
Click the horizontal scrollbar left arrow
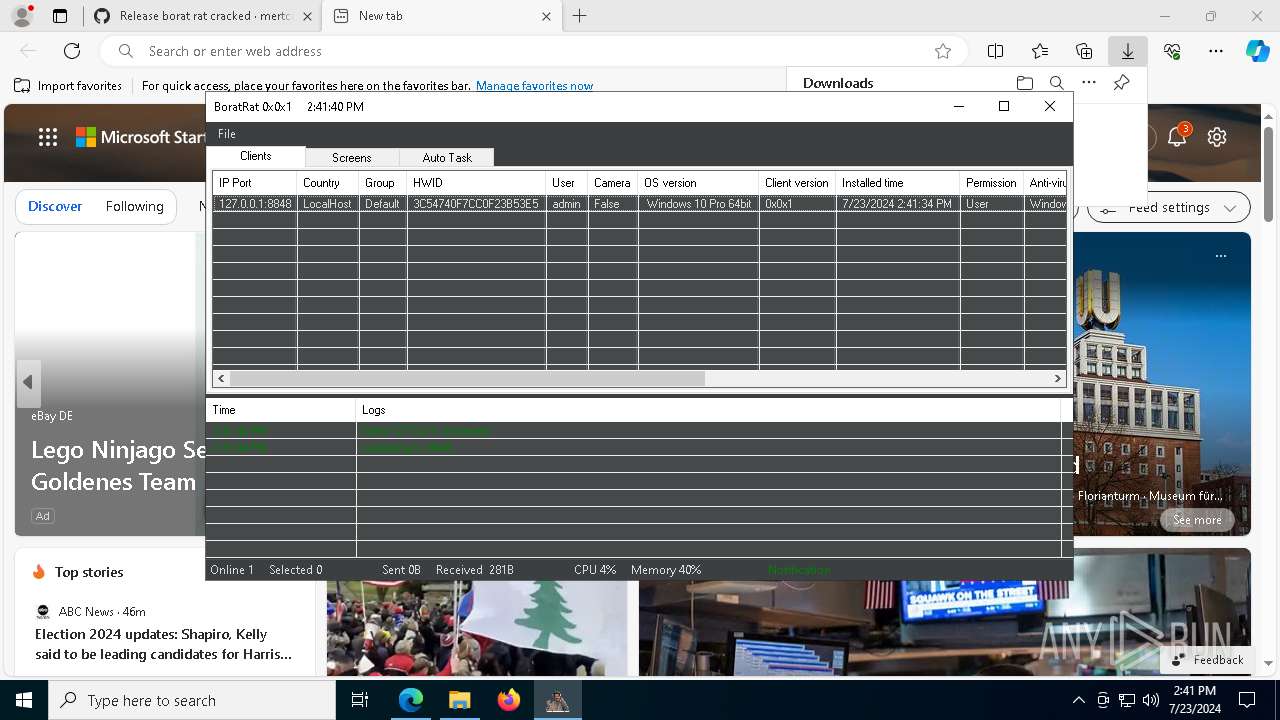[221, 379]
